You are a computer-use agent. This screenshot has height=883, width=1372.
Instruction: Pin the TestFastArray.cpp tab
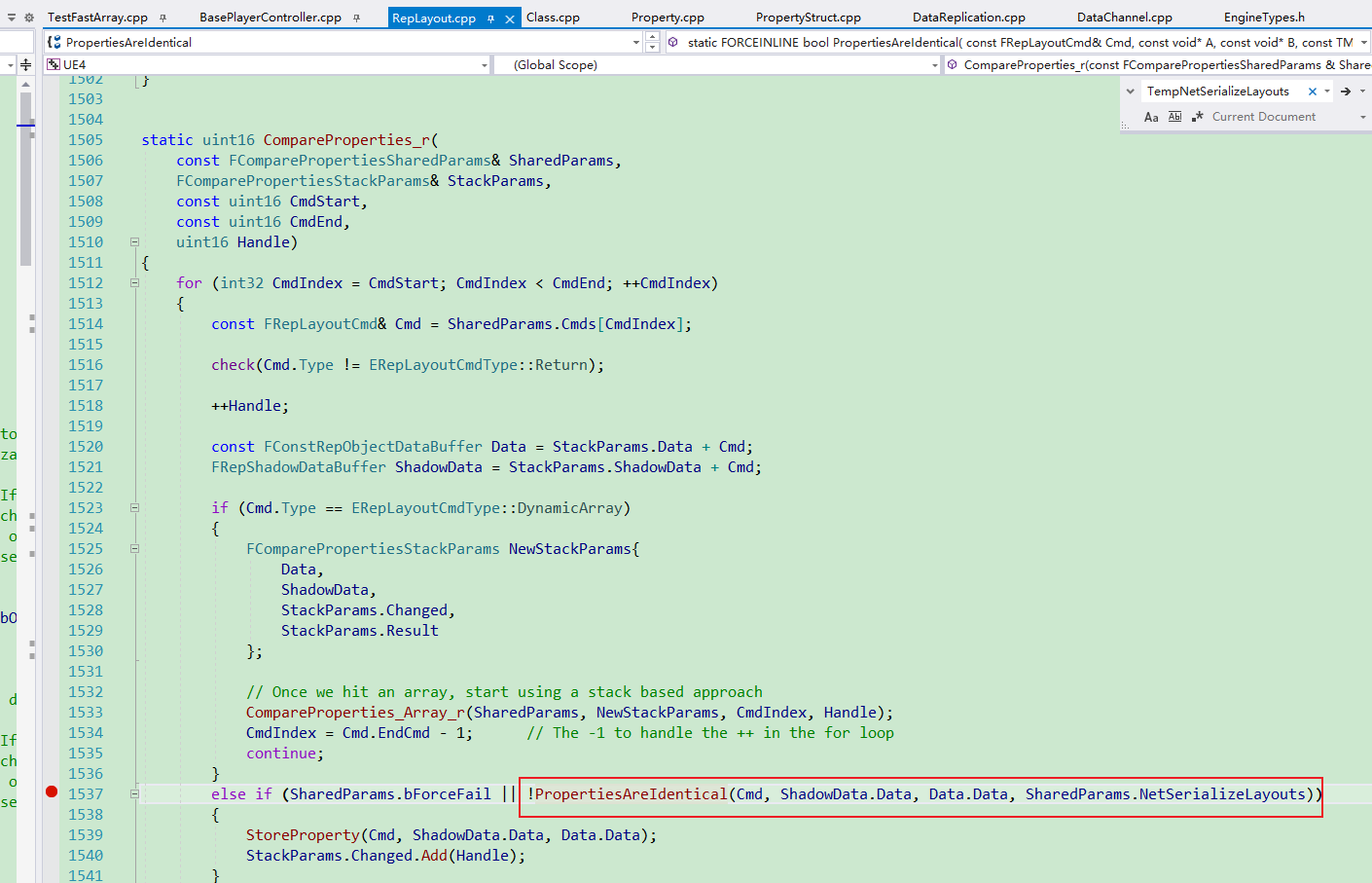[x=162, y=18]
